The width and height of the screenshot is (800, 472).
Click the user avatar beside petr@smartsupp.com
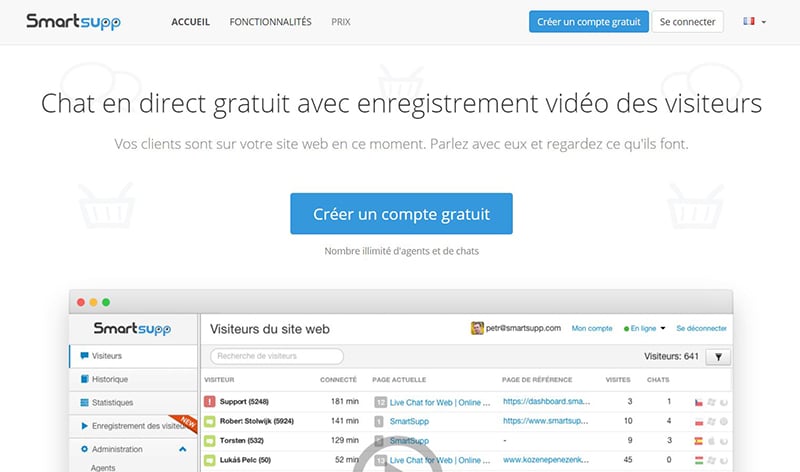[477, 328]
